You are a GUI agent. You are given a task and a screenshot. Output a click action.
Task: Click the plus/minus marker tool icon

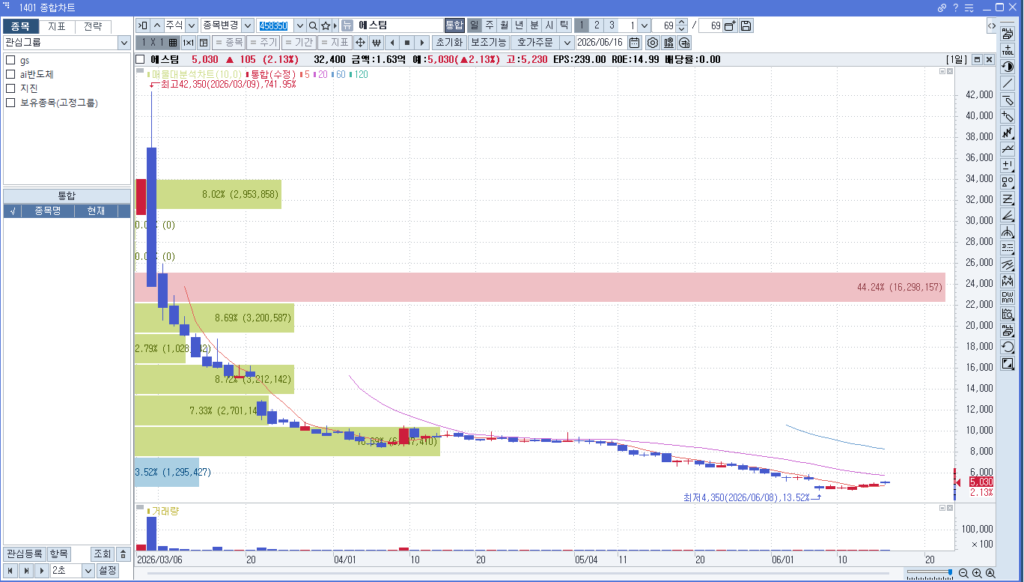1008,165
